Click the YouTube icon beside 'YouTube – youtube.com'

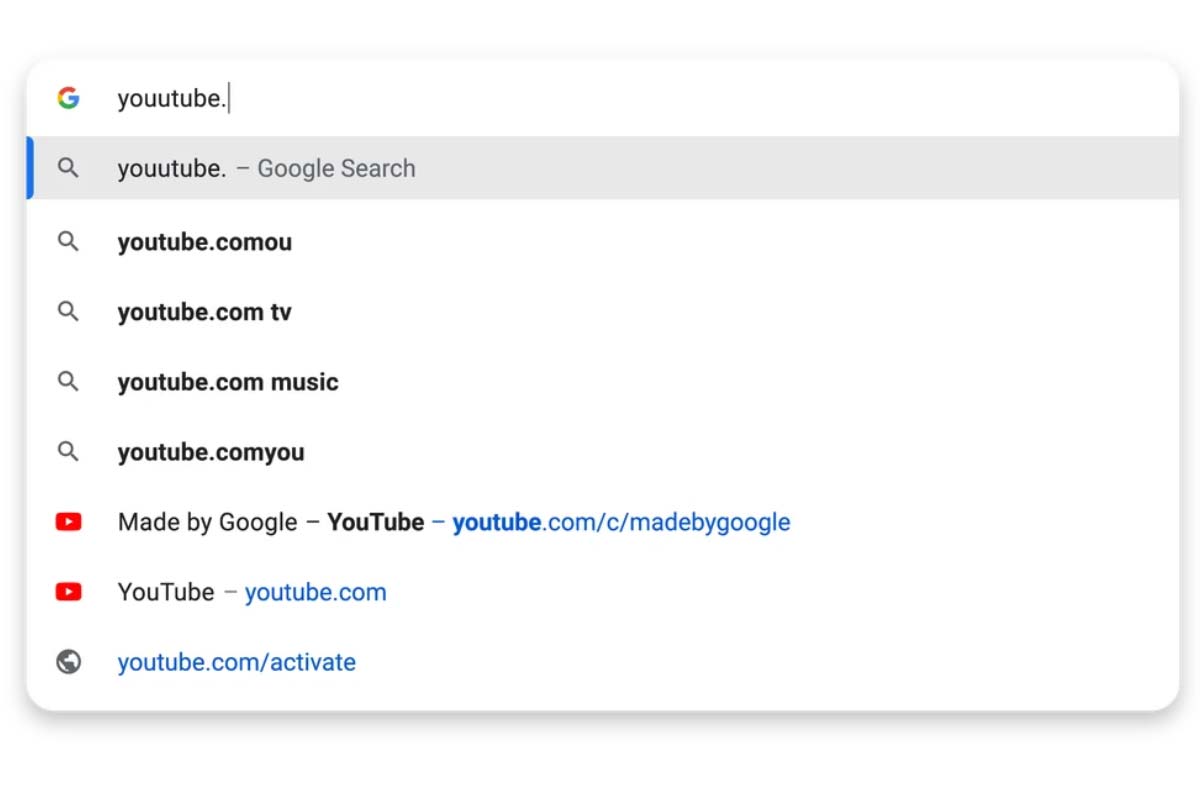click(x=68, y=592)
